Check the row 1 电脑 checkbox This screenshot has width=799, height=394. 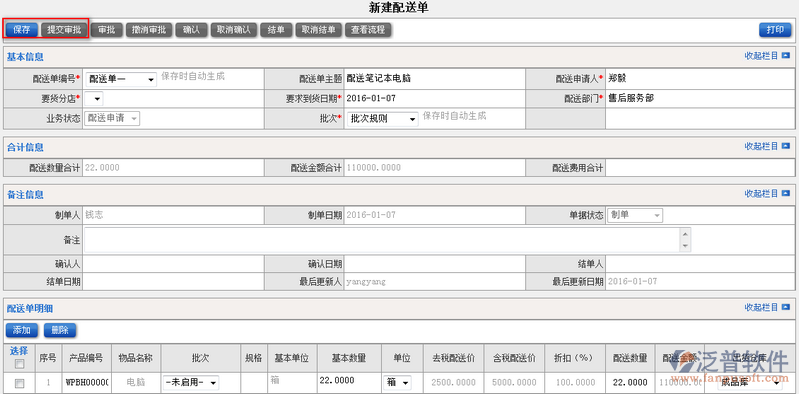tap(19, 383)
